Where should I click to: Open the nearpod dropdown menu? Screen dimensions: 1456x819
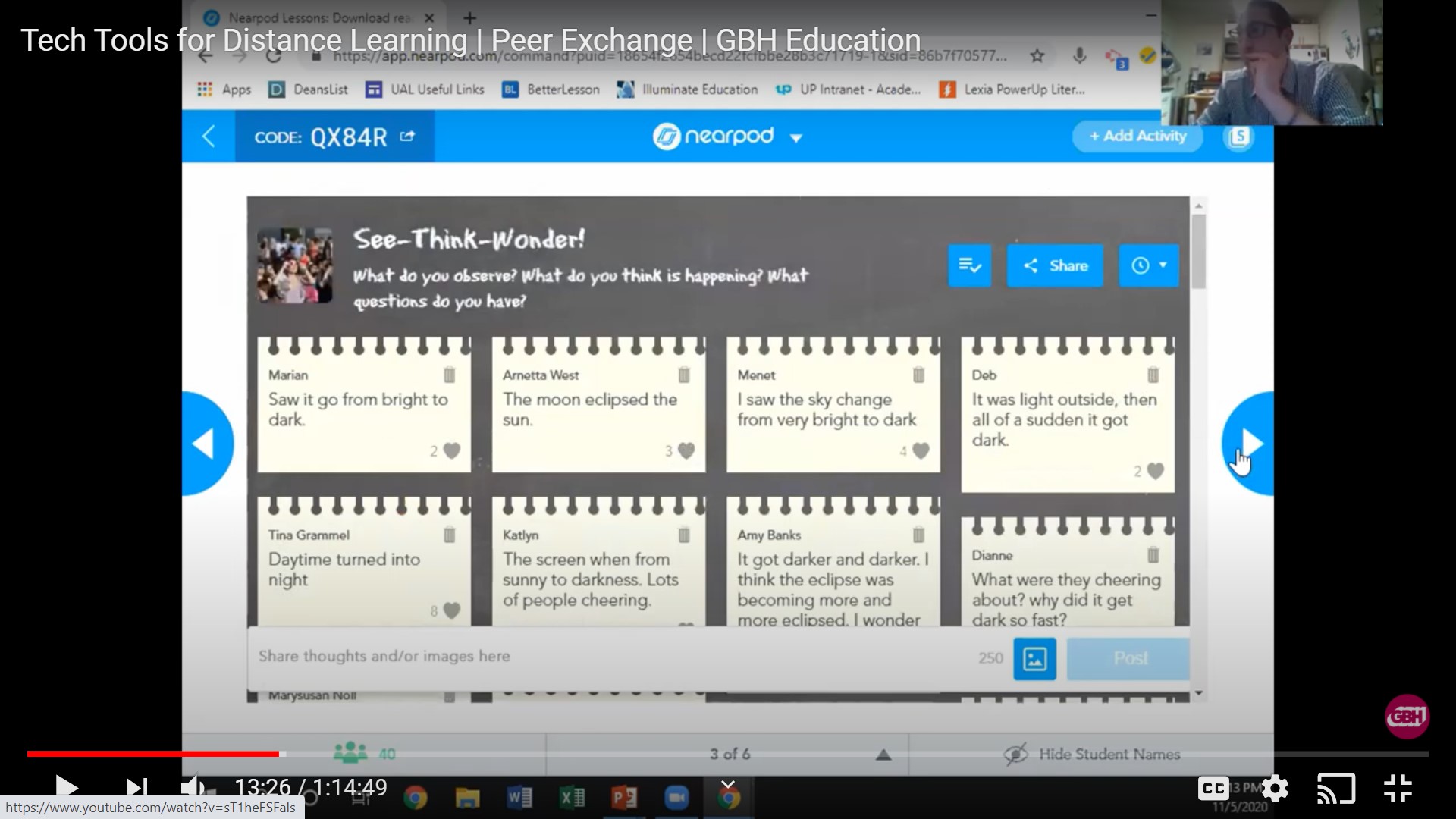coord(795,138)
